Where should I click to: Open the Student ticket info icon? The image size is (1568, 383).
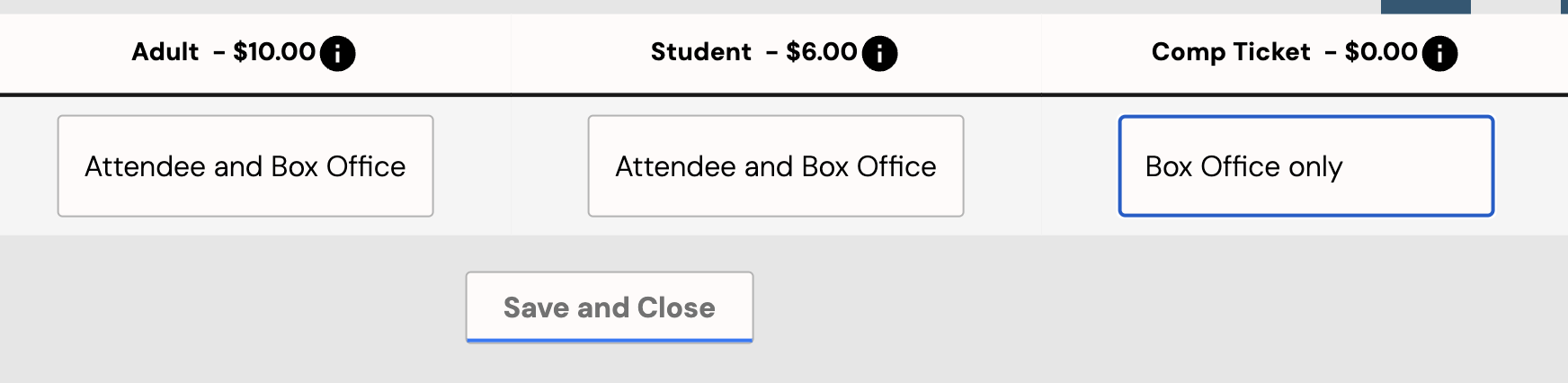click(879, 53)
